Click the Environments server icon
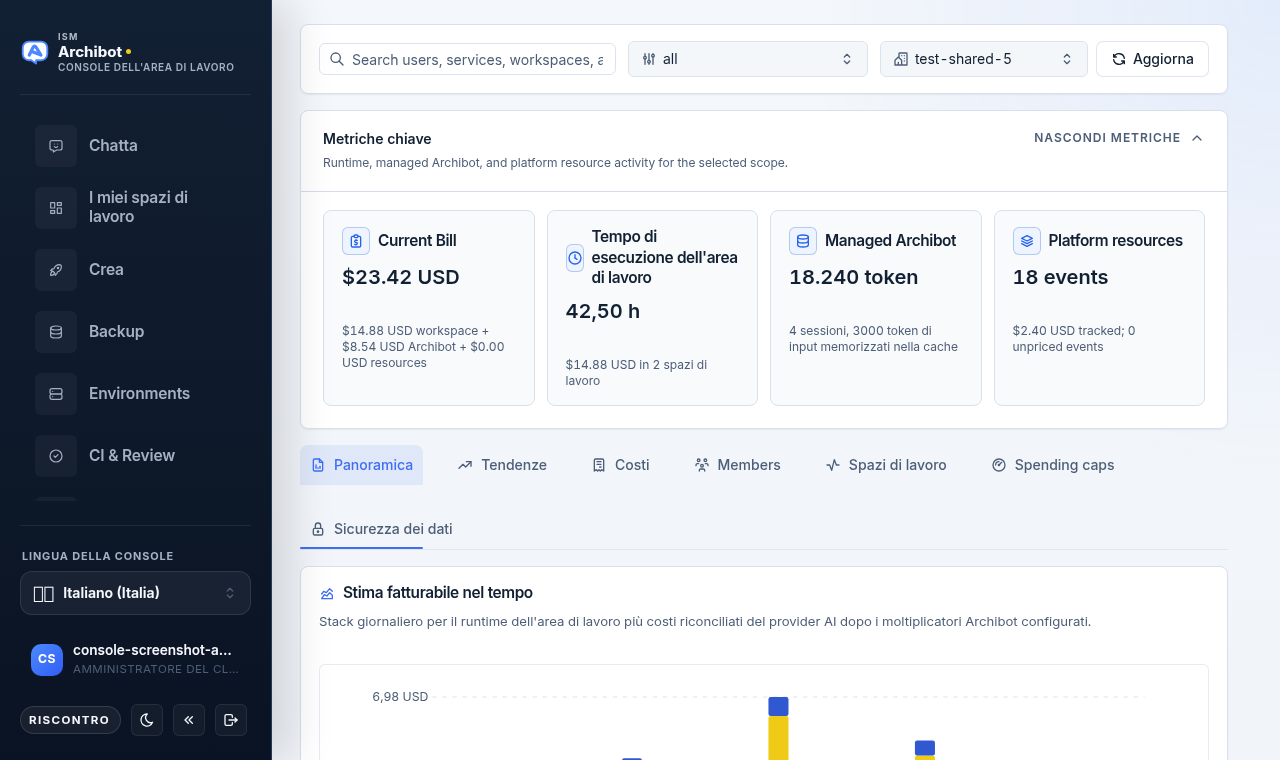 pos(56,394)
